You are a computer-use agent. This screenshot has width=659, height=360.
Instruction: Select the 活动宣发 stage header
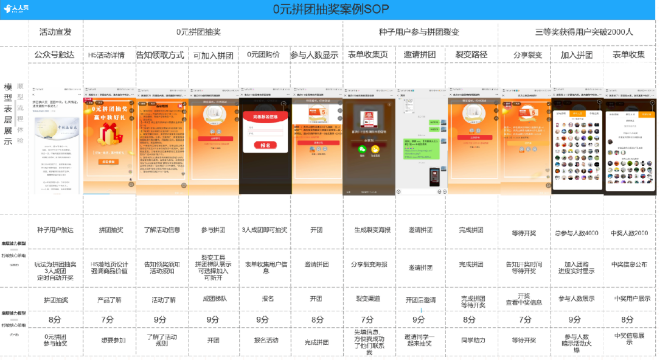pyautogui.click(x=55, y=32)
